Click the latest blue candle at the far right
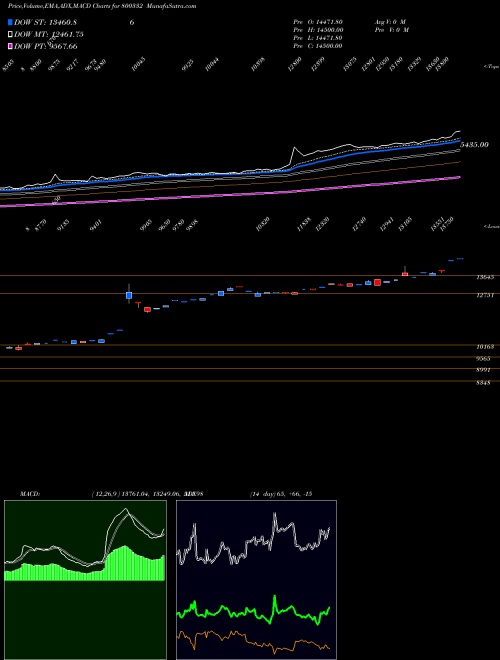The height and width of the screenshot is (660, 500). [x=460, y=258]
